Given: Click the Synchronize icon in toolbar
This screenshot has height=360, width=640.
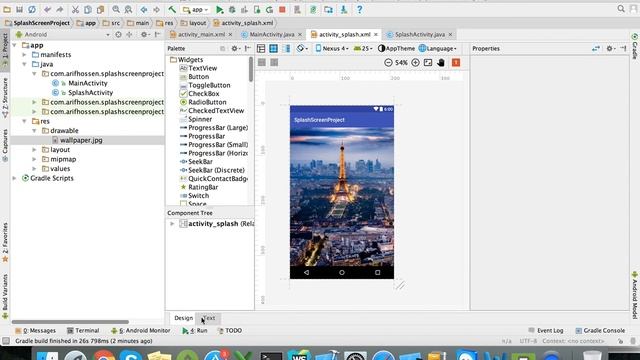Looking at the screenshot, I should [32, 9].
